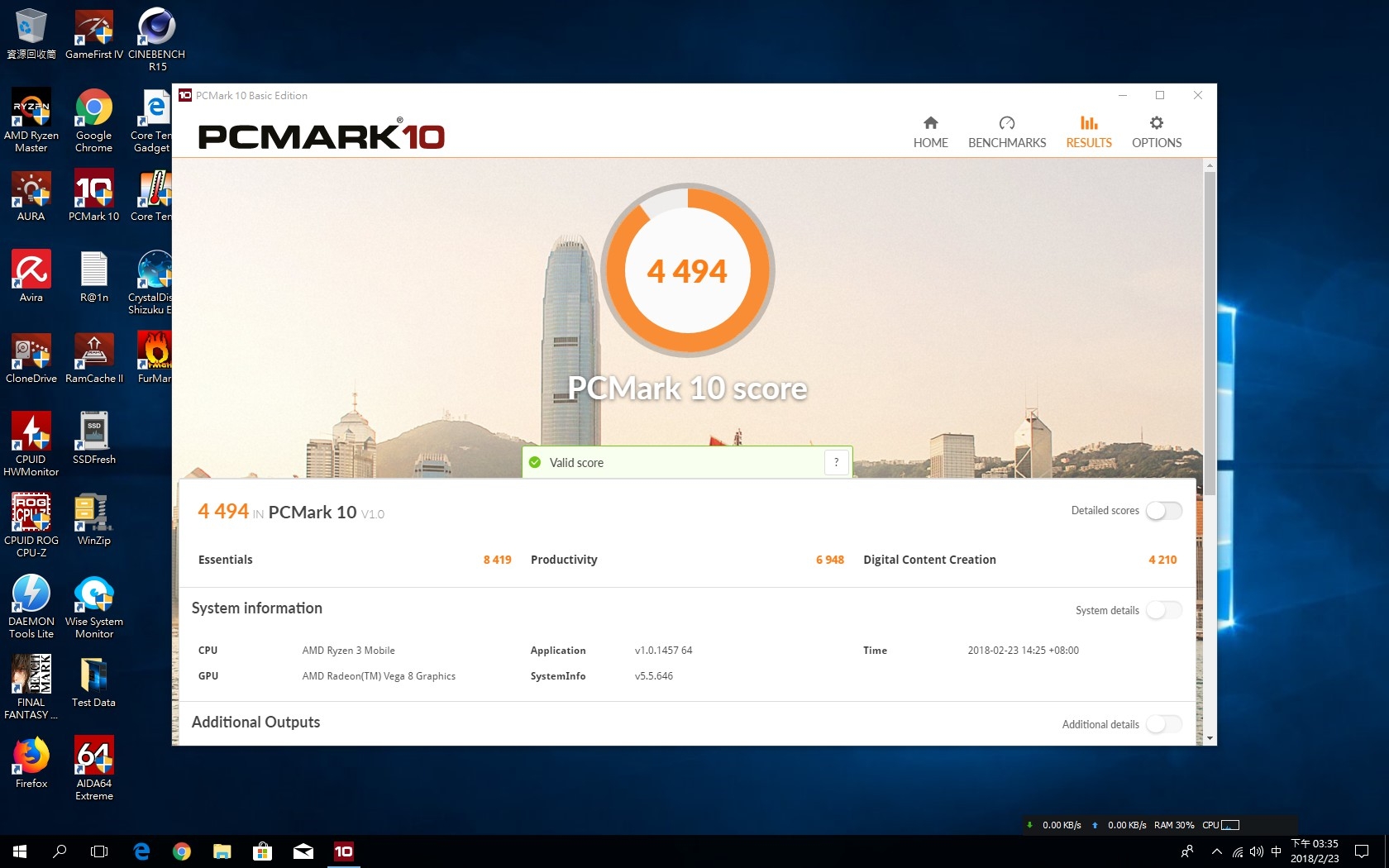
Task: Open Task View on the taskbar
Action: point(99,851)
